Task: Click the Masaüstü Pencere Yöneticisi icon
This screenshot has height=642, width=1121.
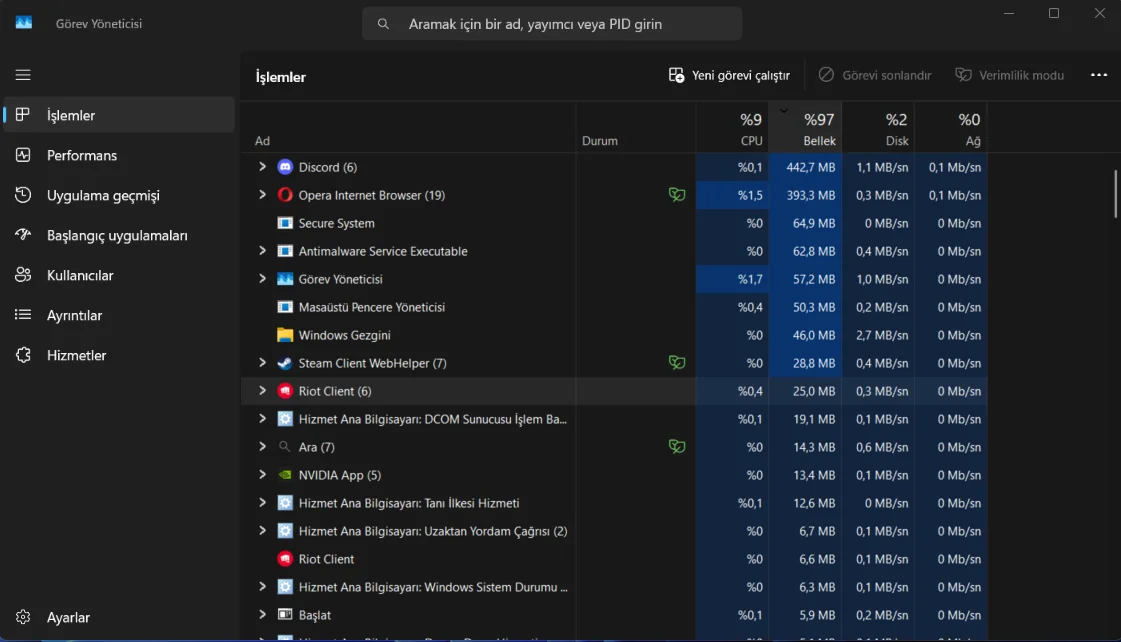Action: (x=285, y=307)
